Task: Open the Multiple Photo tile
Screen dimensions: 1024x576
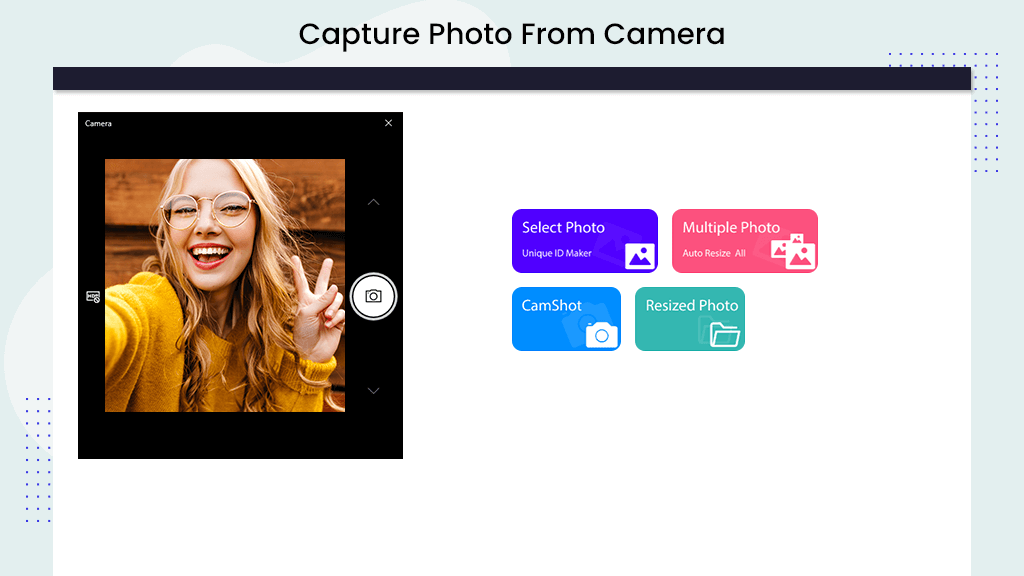Action: pos(744,241)
